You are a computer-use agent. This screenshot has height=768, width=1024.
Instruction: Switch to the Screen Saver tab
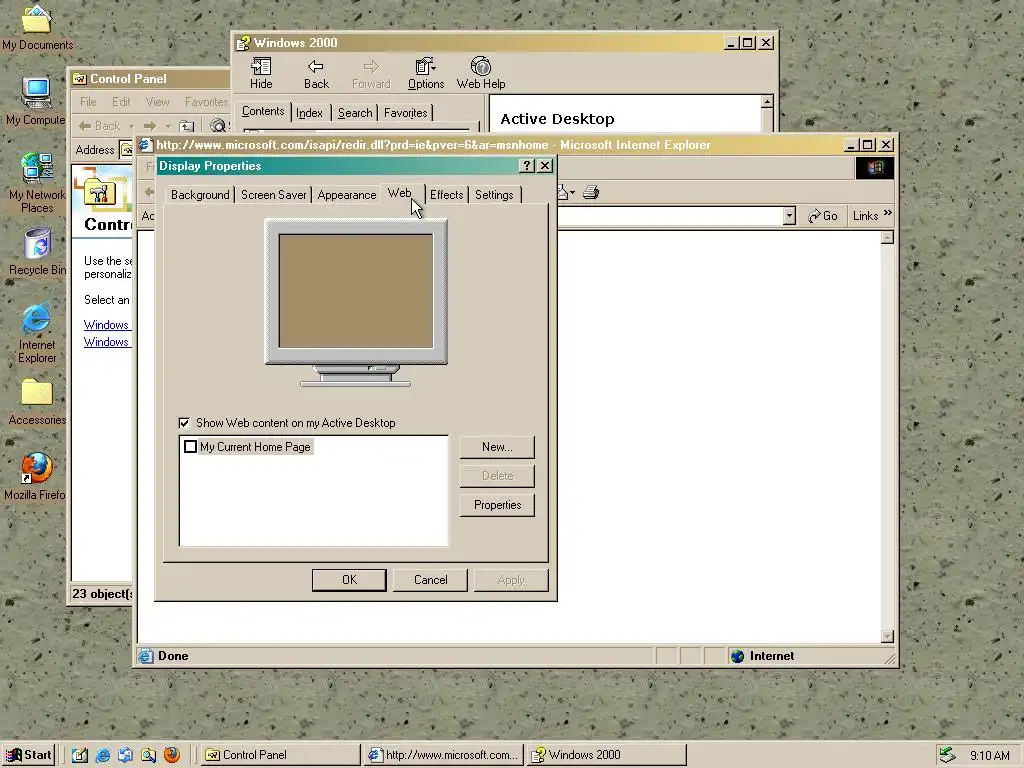point(274,195)
